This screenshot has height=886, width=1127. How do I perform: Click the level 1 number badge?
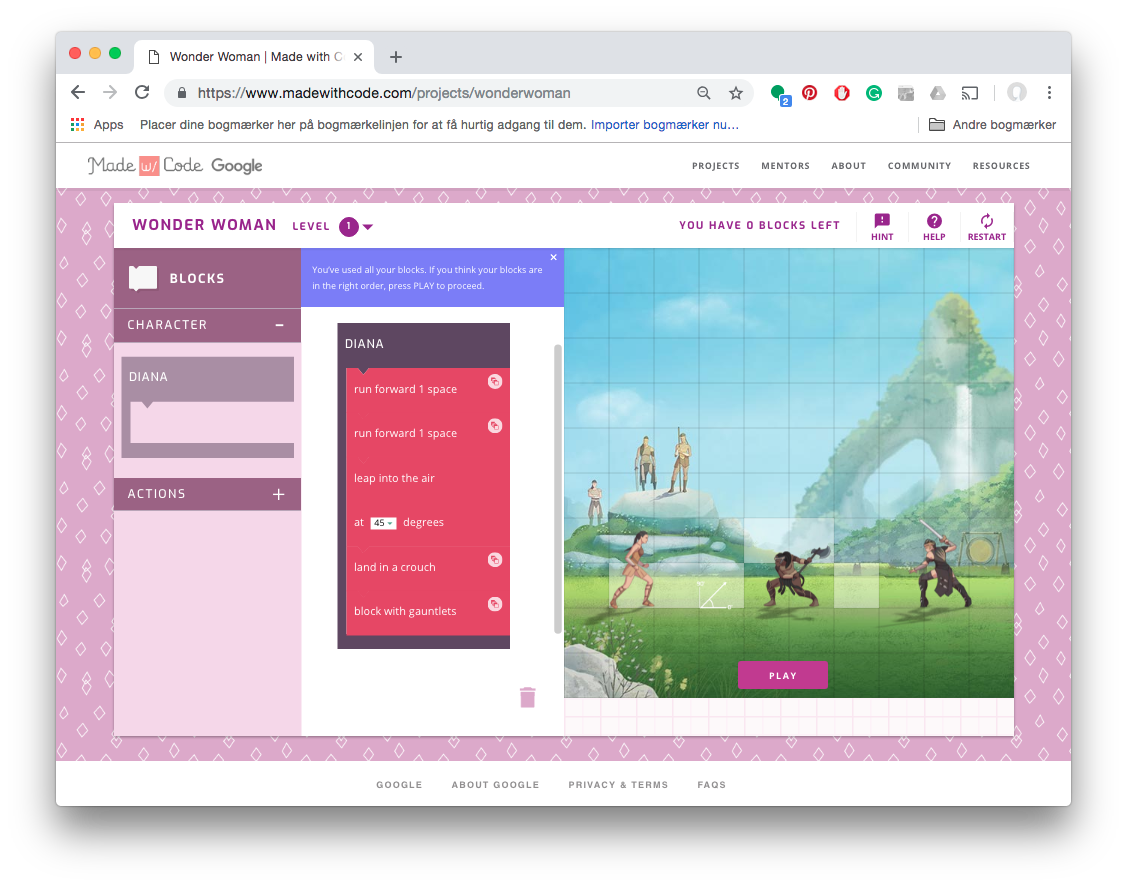point(349,226)
